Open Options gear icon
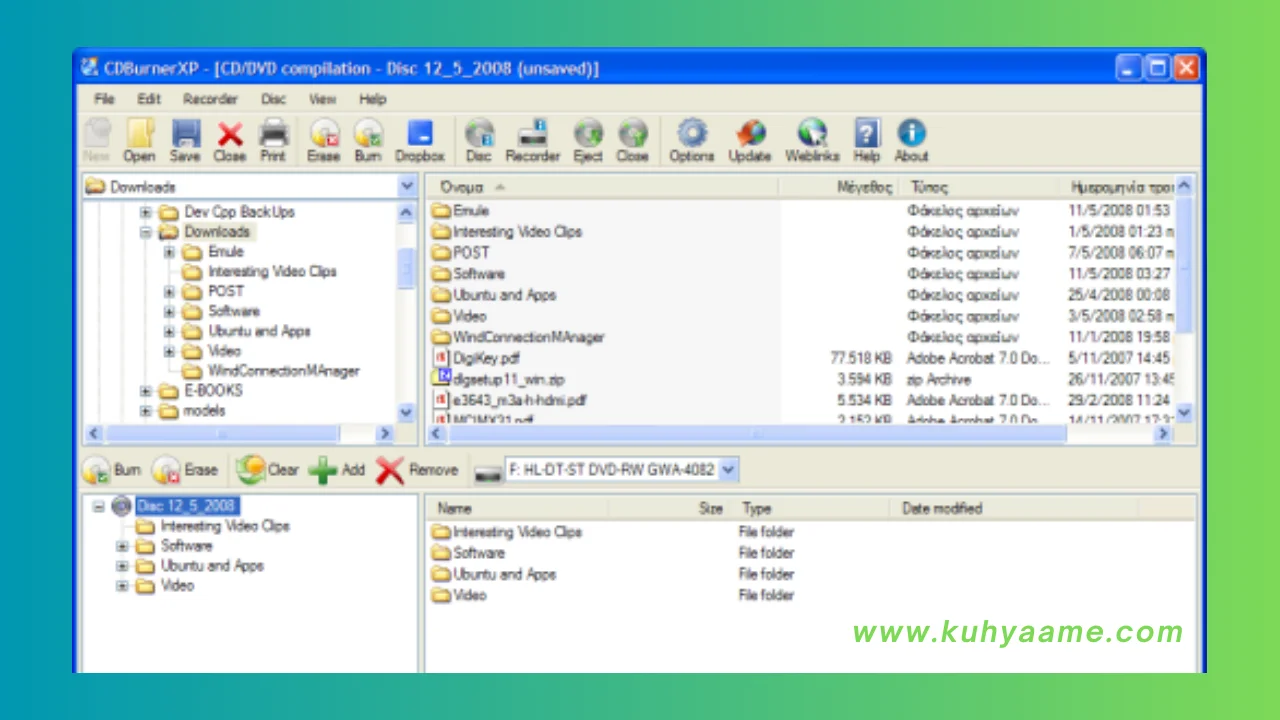 [x=692, y=140]
